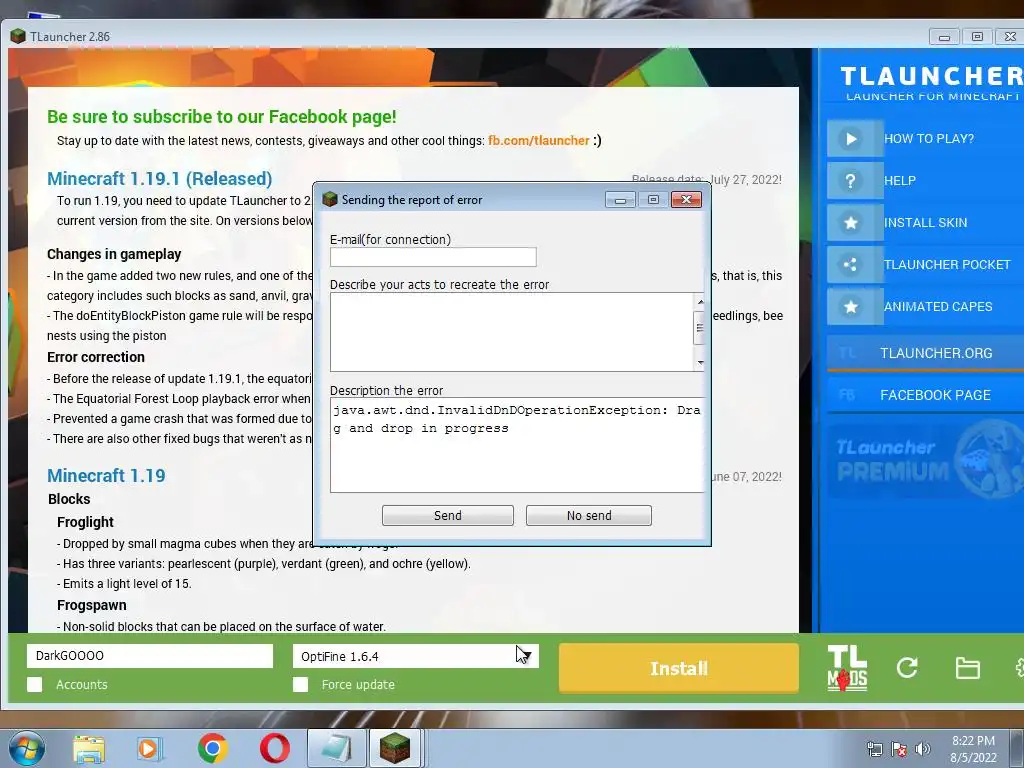Image resolution: width=1024 pixels, height=768 pixels.
Task: Click the DarkGOOOO username field
Action: 150,656
